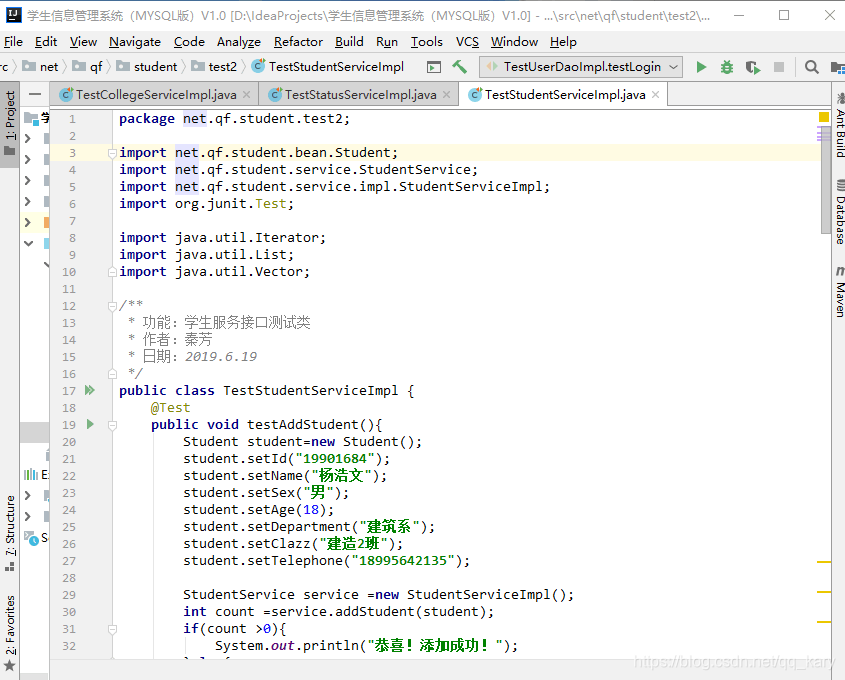Toggle the Z: Structure tool window
Screen dimensions: 845x680
(10, 533)
